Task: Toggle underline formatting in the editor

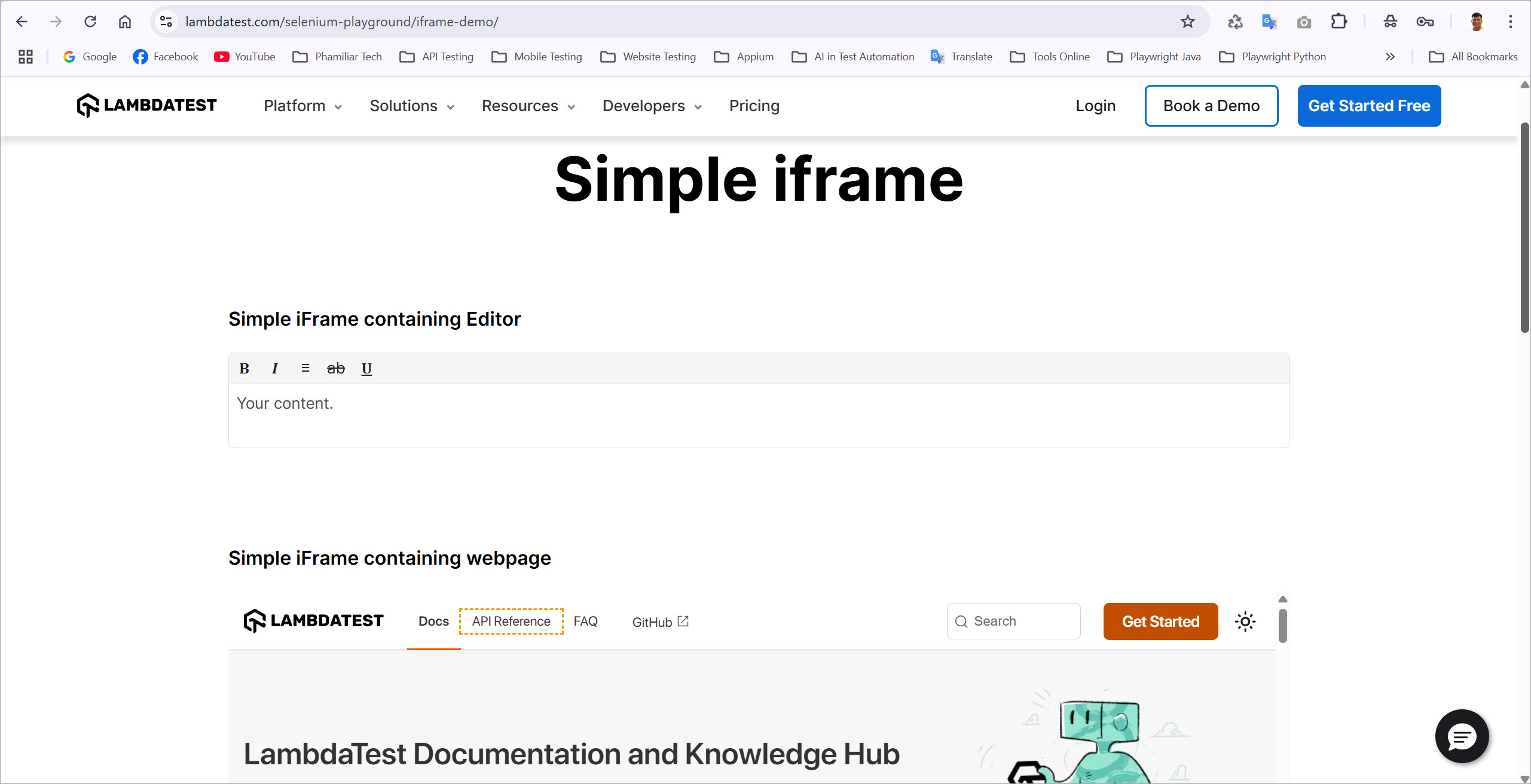Action: (x=366, y=369)
